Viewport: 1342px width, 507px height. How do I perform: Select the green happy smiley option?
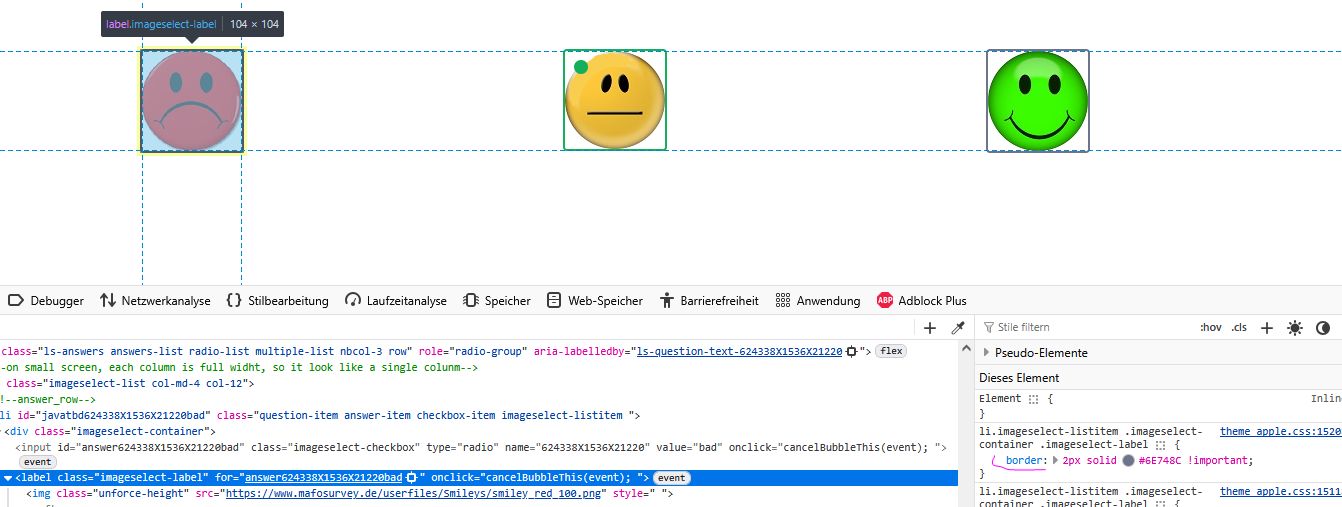coord(1037,101)
